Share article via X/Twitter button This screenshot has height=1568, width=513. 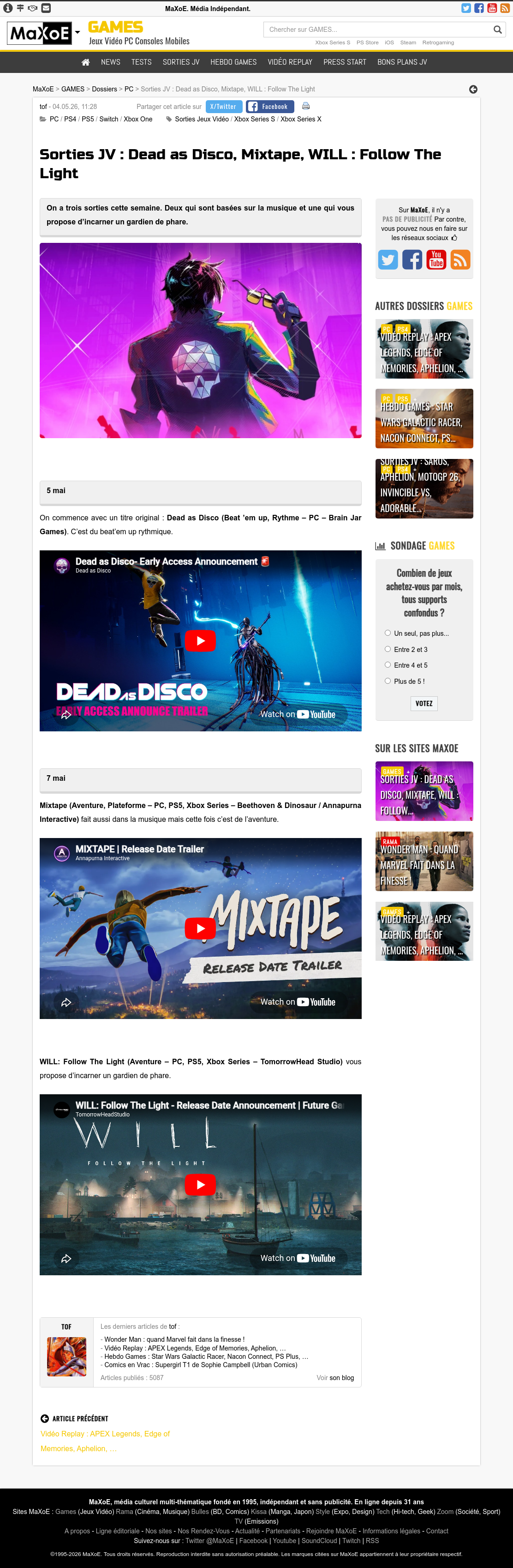pos(224,107)
